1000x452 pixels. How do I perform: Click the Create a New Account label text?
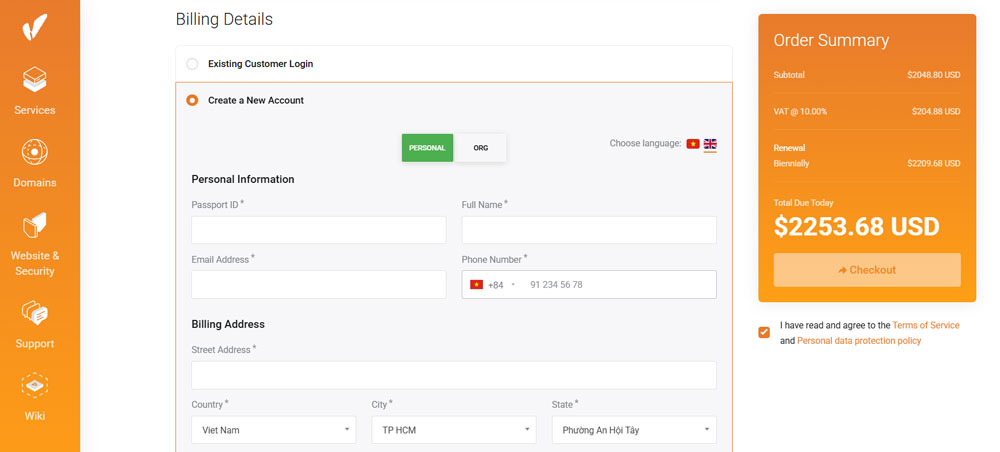[x=256, y=100]
